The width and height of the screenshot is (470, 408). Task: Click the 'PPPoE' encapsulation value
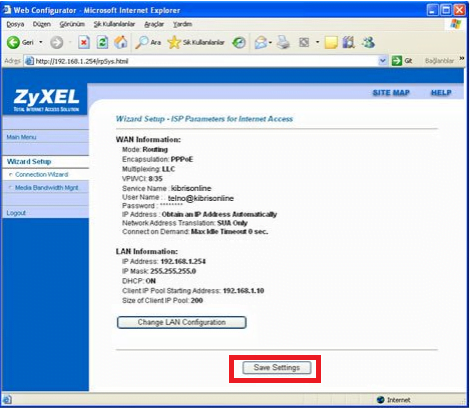(x=182, y=159)
